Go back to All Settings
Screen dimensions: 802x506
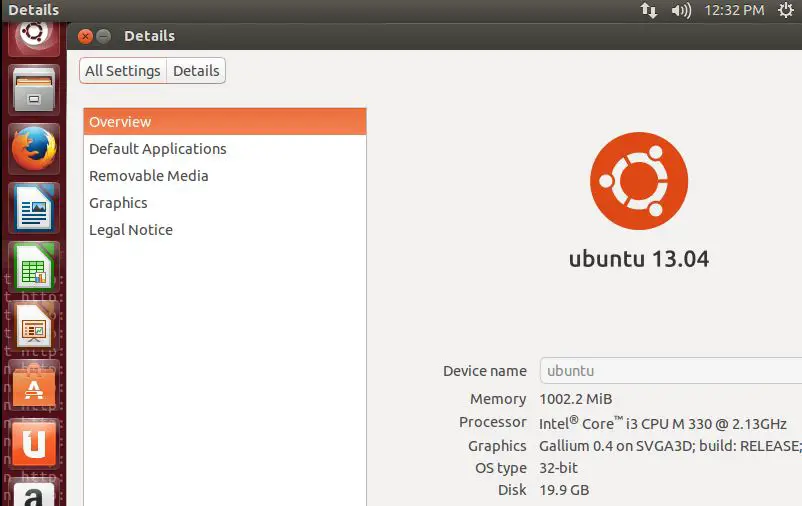click(123, 71)
